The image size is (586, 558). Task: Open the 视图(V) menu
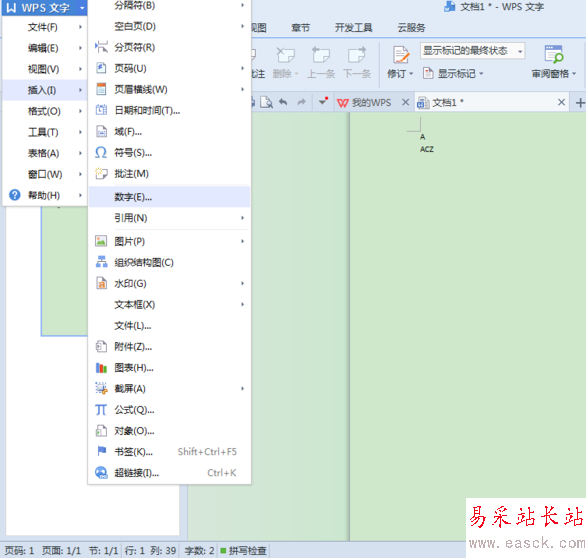[x=44, y=69]
